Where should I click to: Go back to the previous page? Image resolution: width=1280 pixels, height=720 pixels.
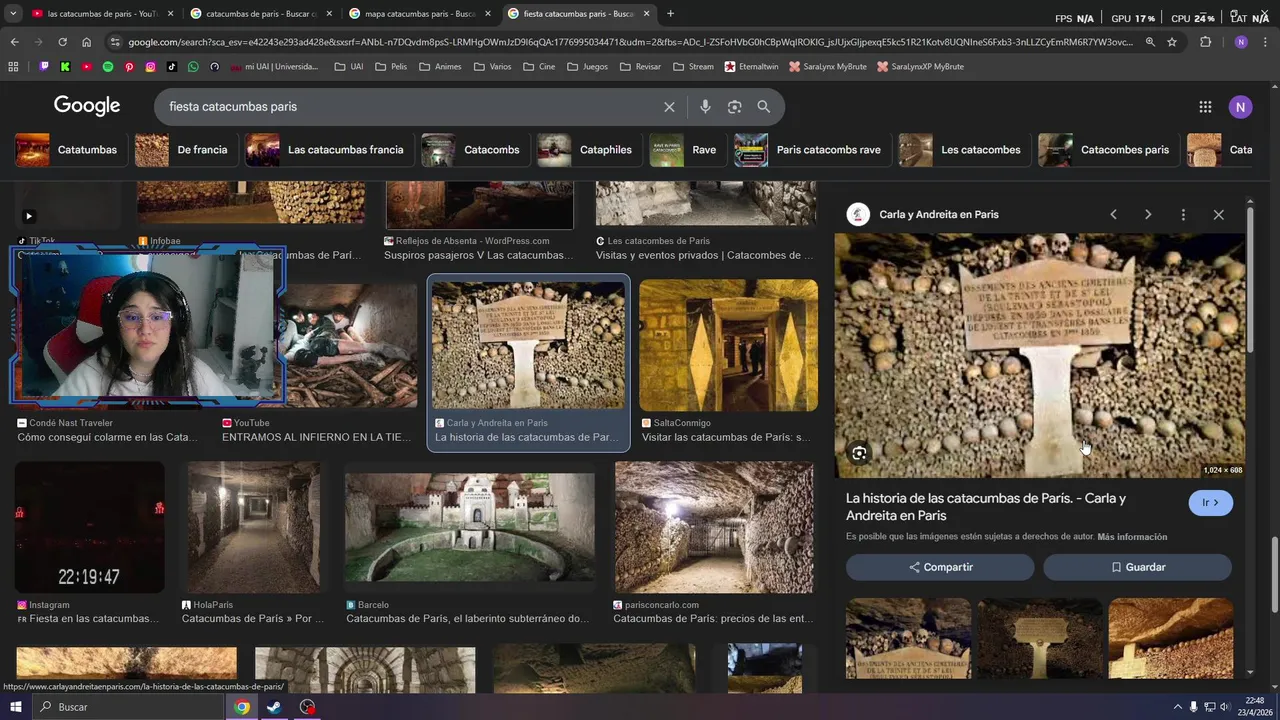[x=14, y=42]
